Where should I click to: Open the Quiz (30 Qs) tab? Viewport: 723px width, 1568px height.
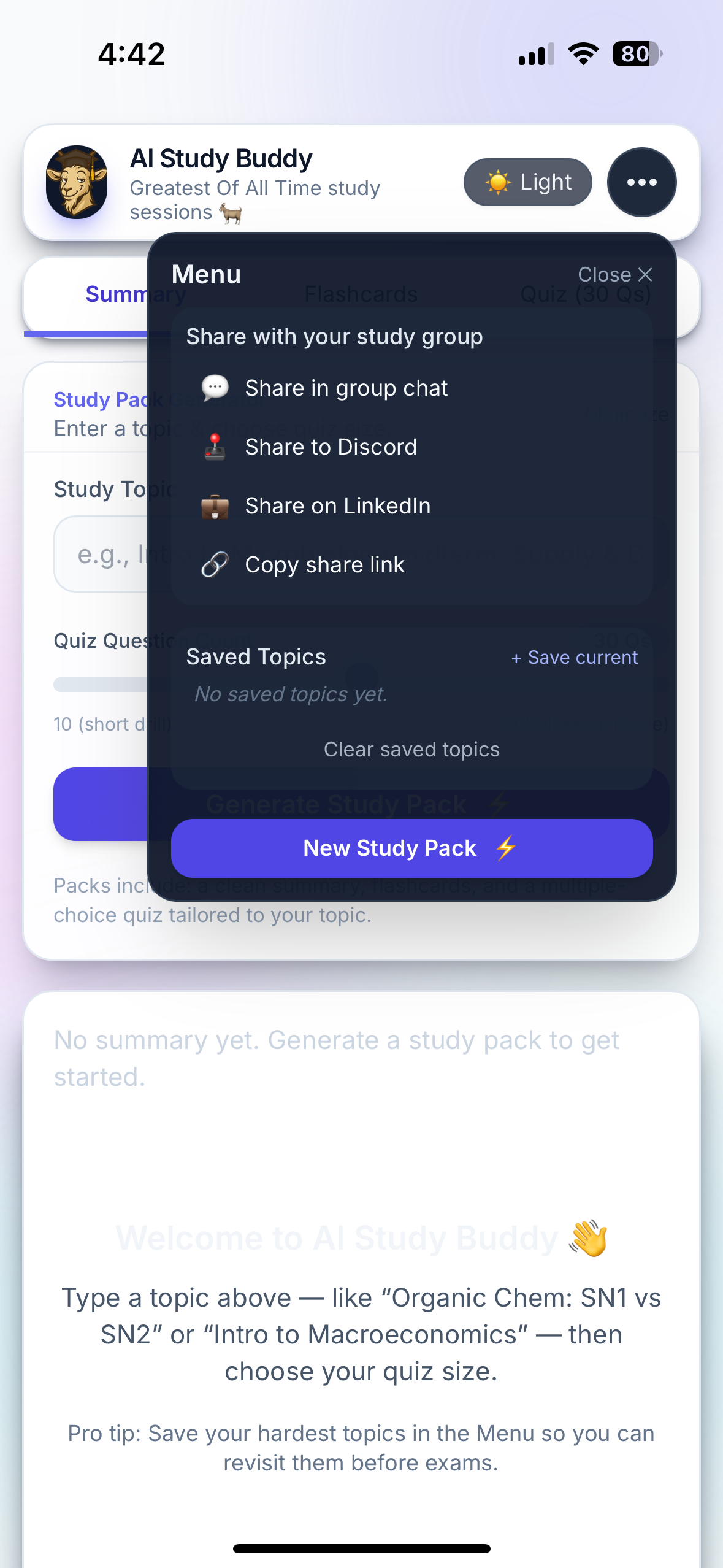586,294
